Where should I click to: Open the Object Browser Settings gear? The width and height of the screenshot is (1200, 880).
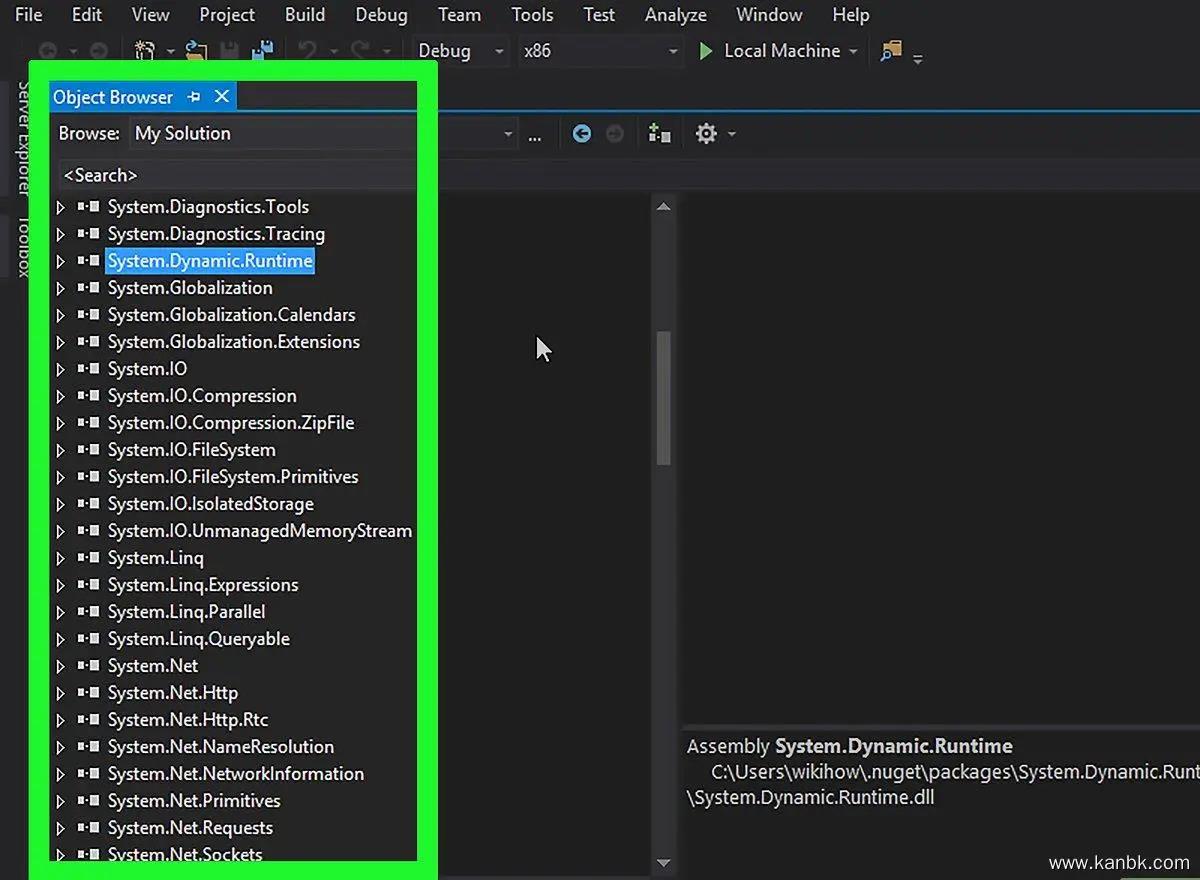706,134
